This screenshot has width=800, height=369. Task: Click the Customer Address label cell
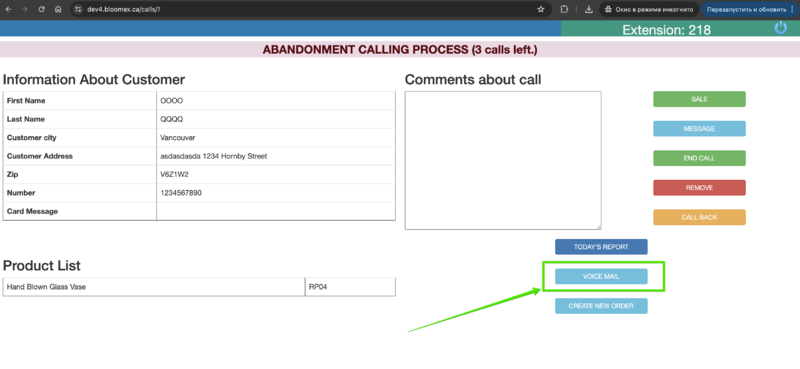point(80,156)
